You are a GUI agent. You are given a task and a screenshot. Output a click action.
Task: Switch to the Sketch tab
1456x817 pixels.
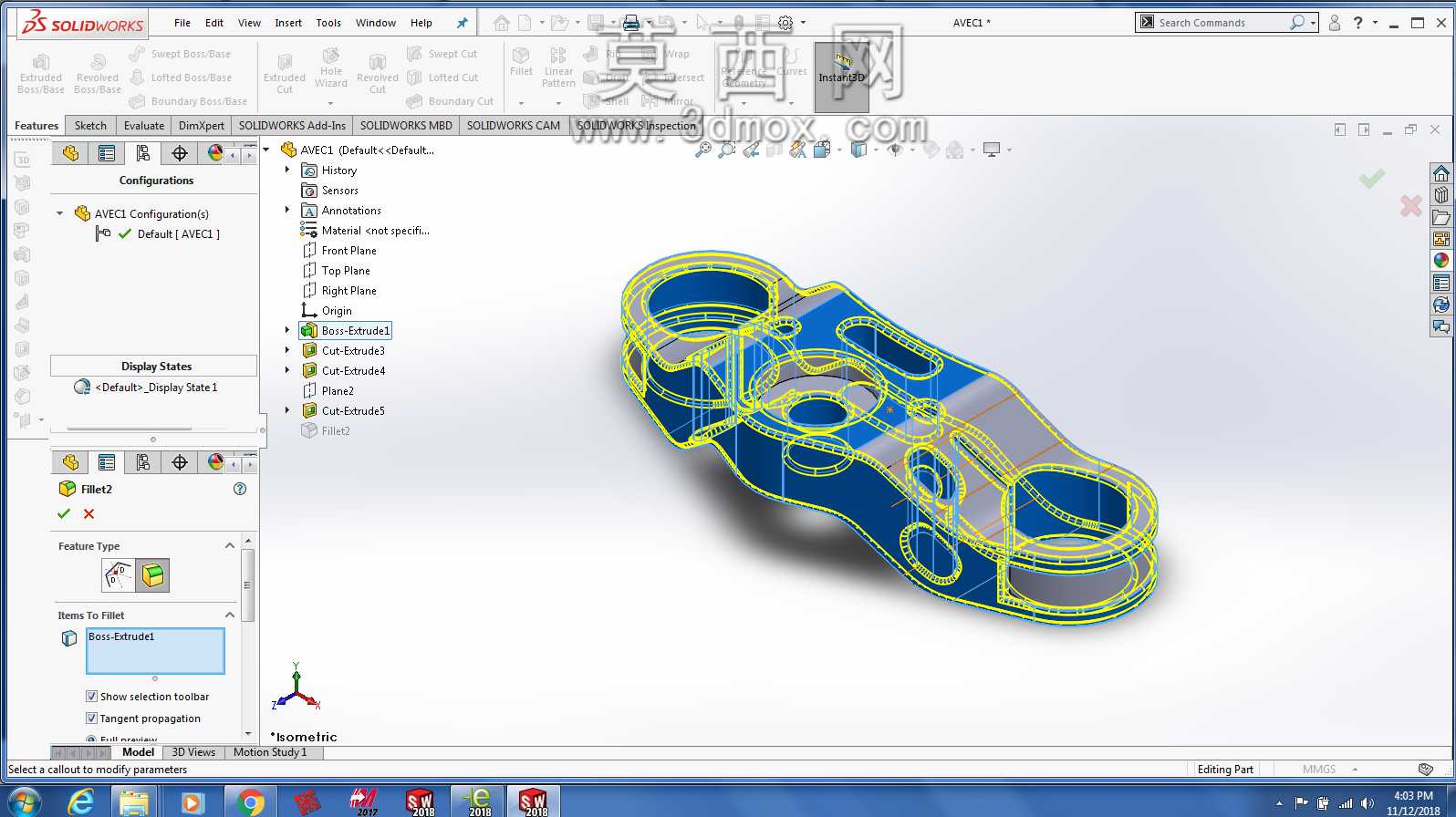click(90, 126)
